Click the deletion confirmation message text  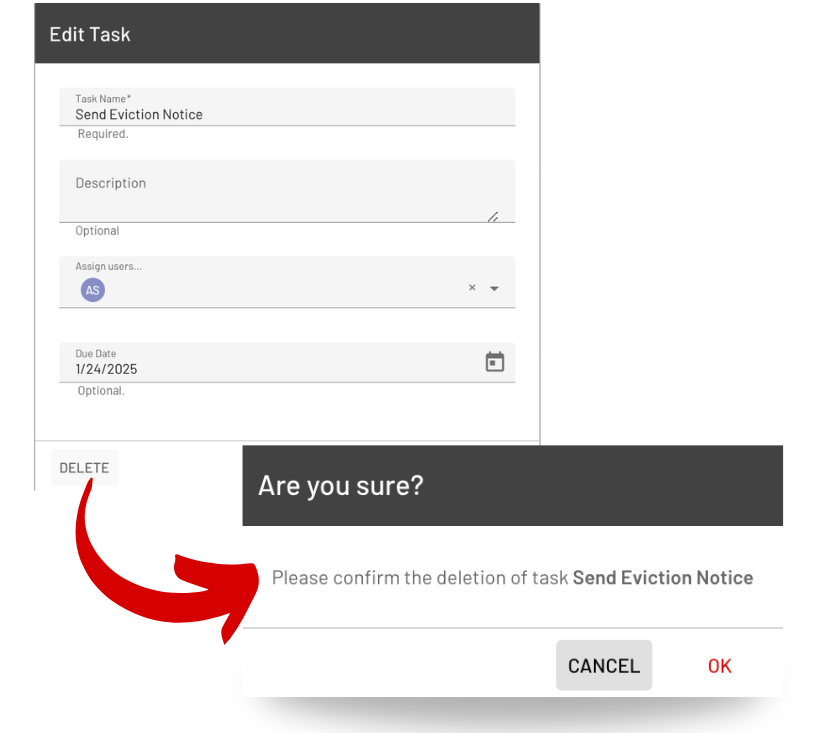(512, 578)
